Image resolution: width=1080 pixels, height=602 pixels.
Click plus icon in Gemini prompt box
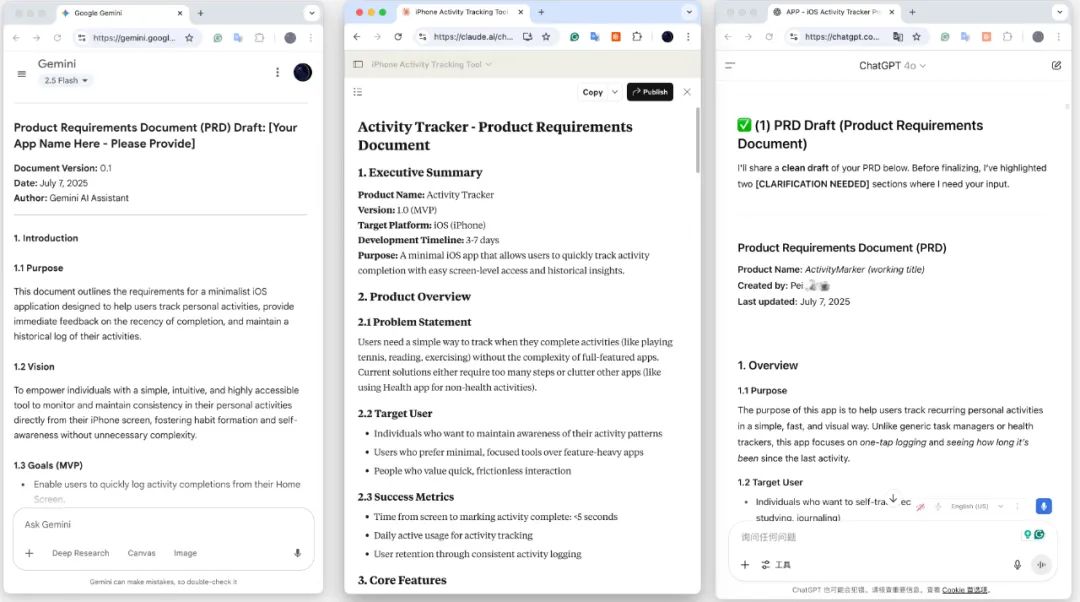coord(30,553)
